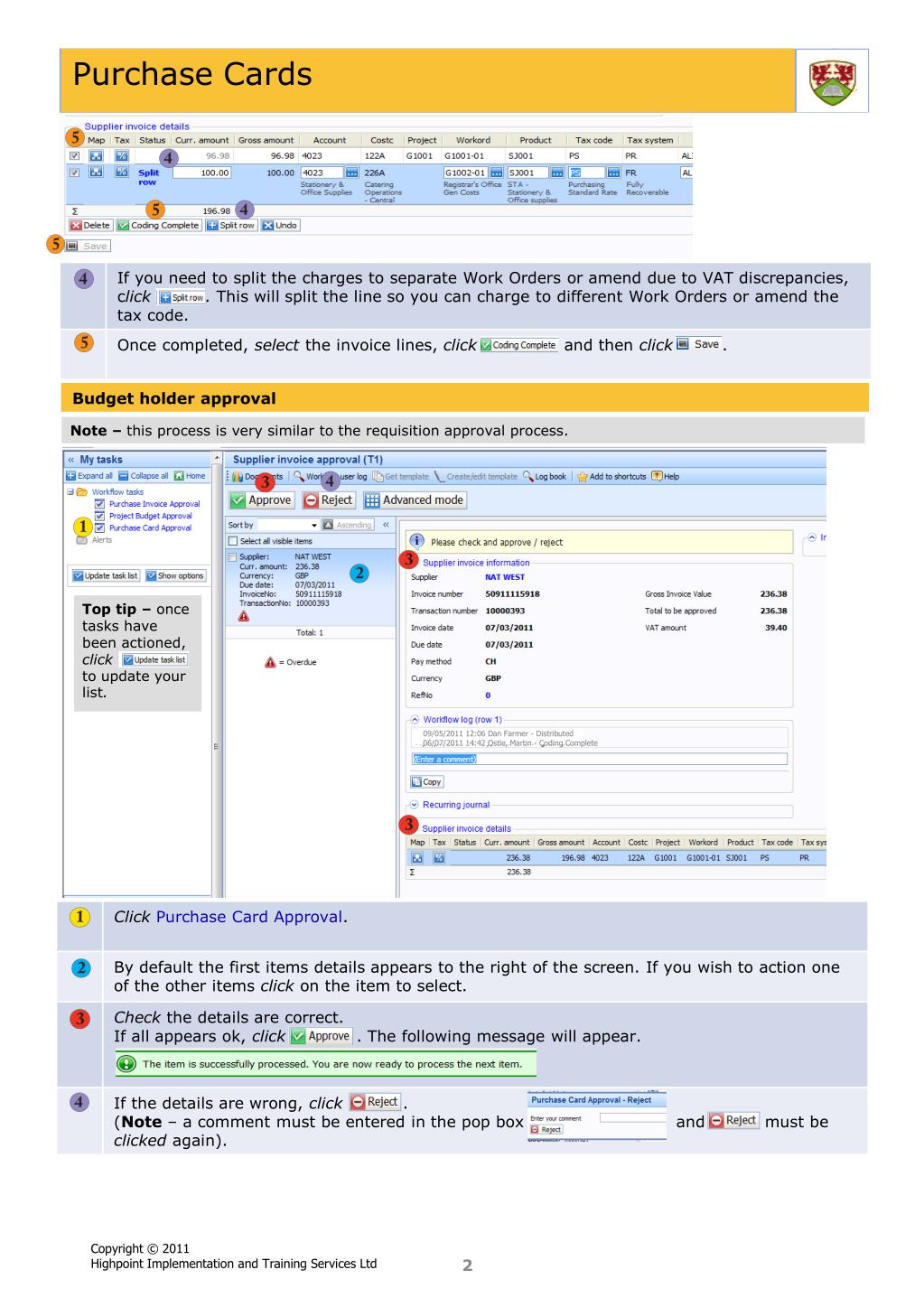Click RefNo value 0

tap(488, 696)
